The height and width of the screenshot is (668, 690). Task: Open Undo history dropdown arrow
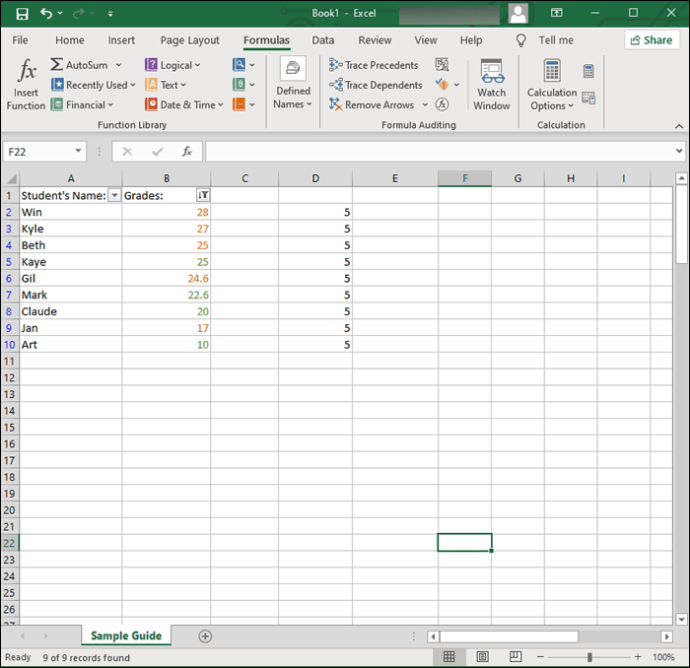pyautogui.click(x=60, y=13)
